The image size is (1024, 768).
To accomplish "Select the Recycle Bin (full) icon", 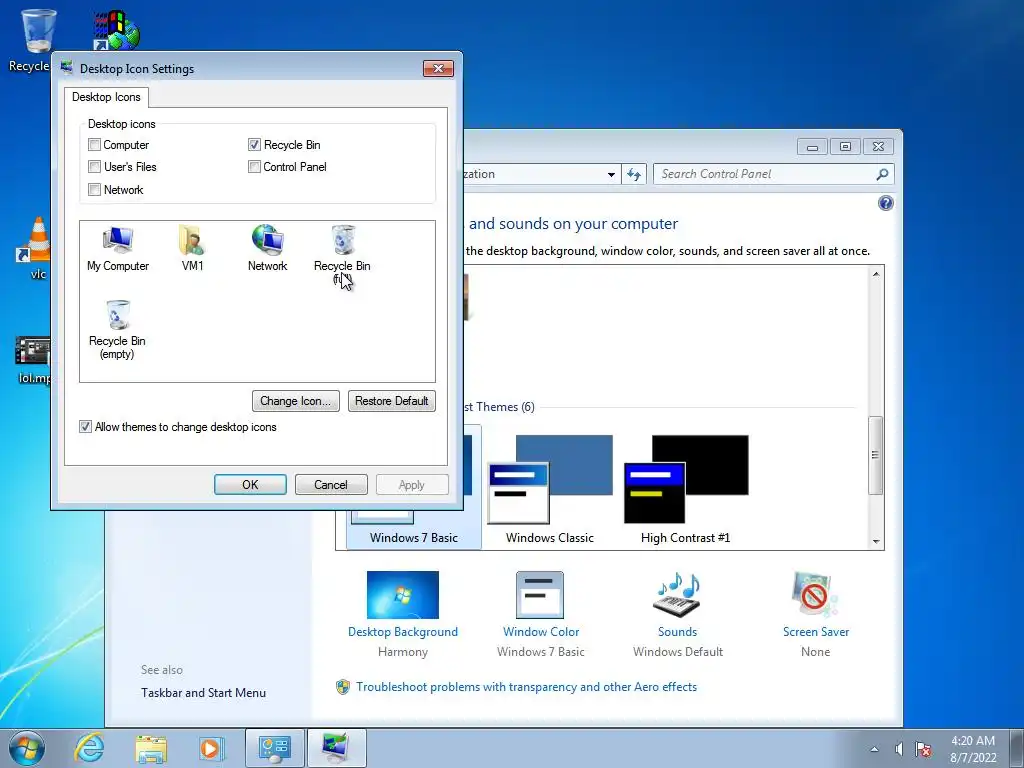I will pyautogui.click(x=342, y=255).
